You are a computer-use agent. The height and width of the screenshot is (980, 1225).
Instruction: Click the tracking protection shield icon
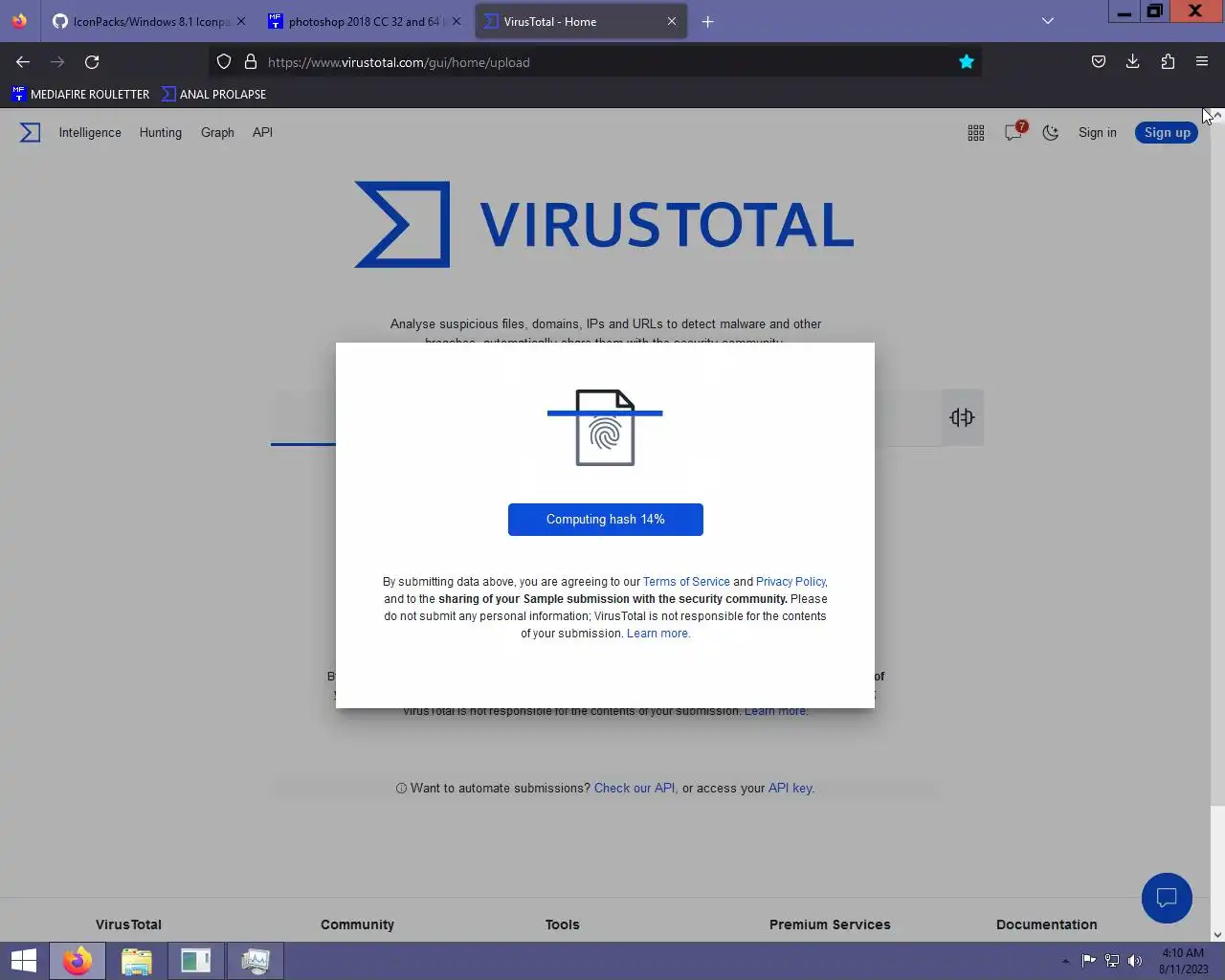pyautogui.click(x=224, y=62)
